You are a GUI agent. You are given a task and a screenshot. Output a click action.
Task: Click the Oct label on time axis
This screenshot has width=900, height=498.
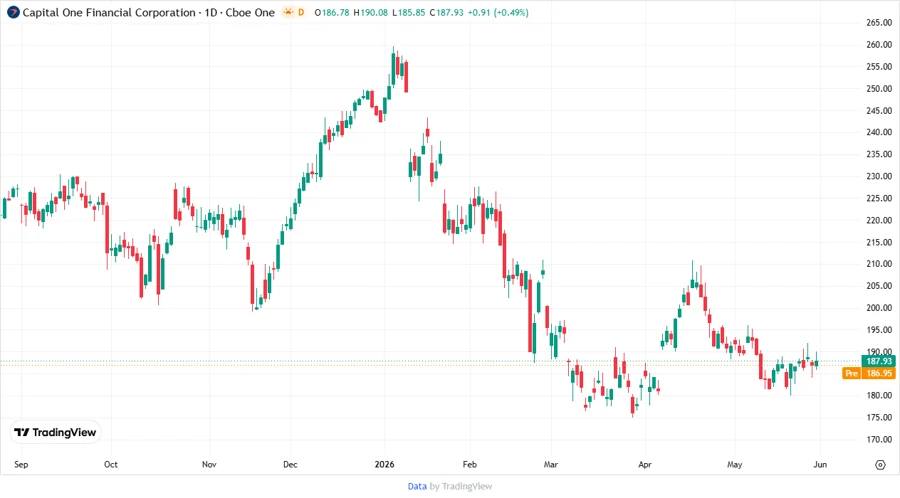[x=111, y=464]
